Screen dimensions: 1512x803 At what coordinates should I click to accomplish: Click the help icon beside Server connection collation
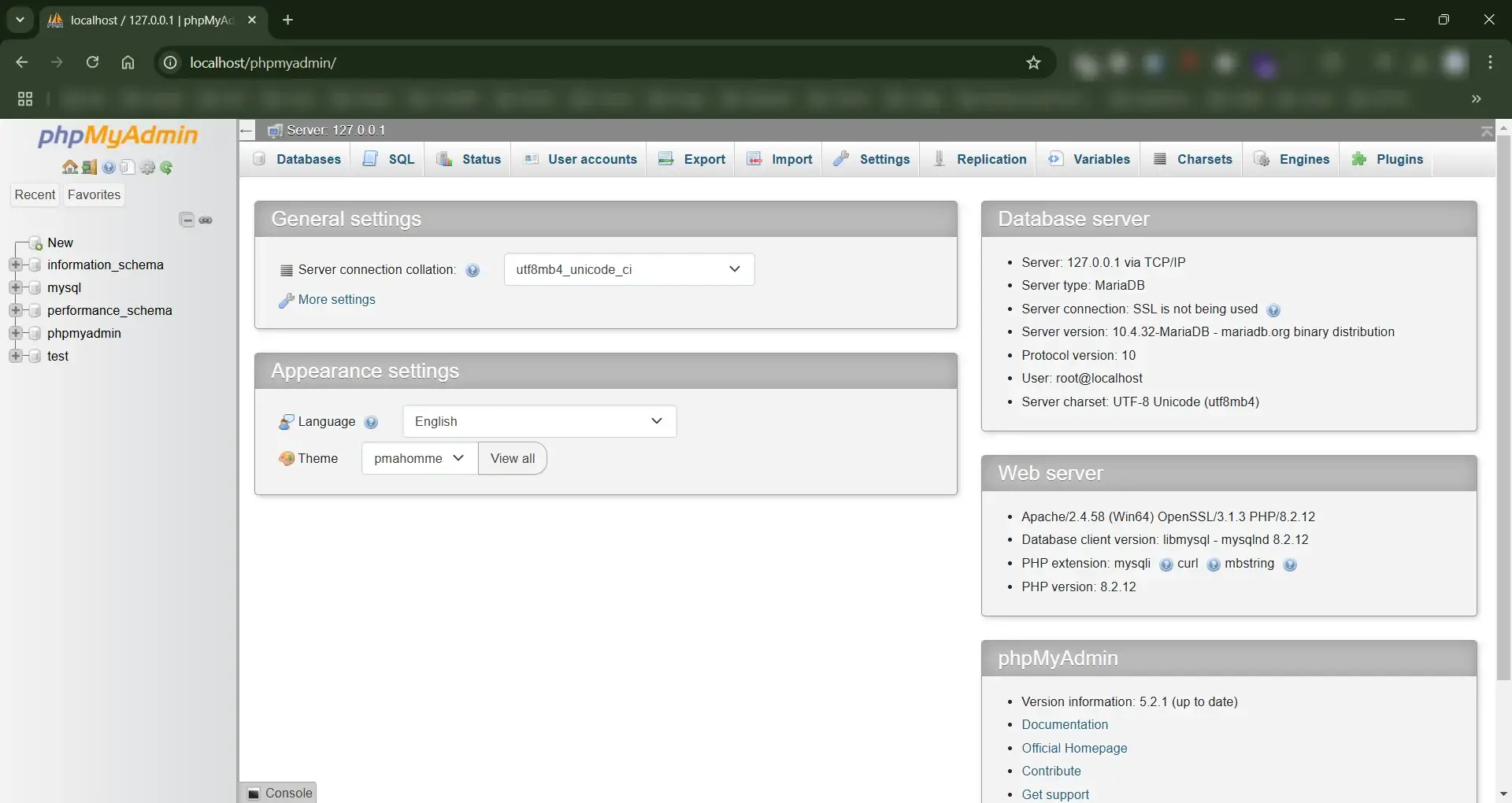pos(472,270)
